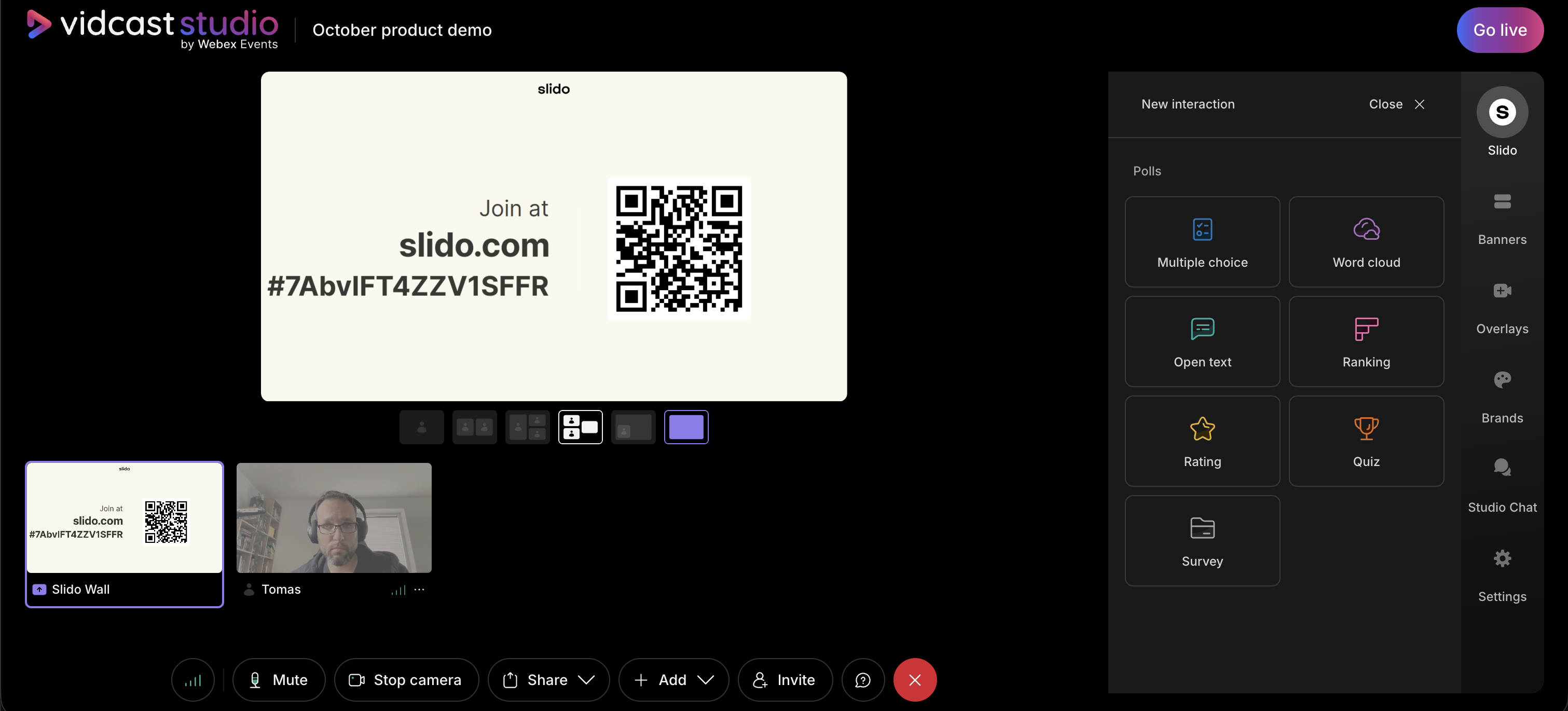This screenshot has height=711, width=1568.
Task: Select the speakers-with-content layout
Action: (x=580, y=427)
